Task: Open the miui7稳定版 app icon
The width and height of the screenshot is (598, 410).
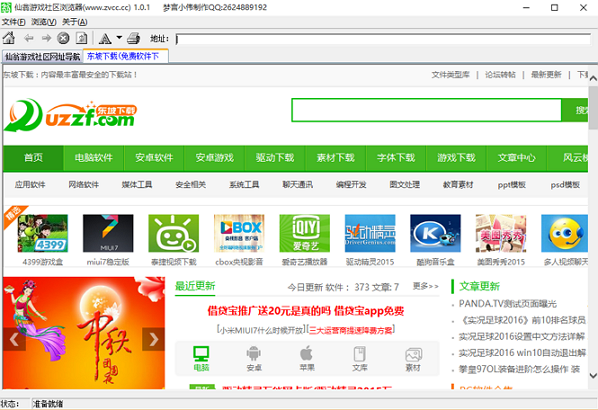Action: click(108, 233)
